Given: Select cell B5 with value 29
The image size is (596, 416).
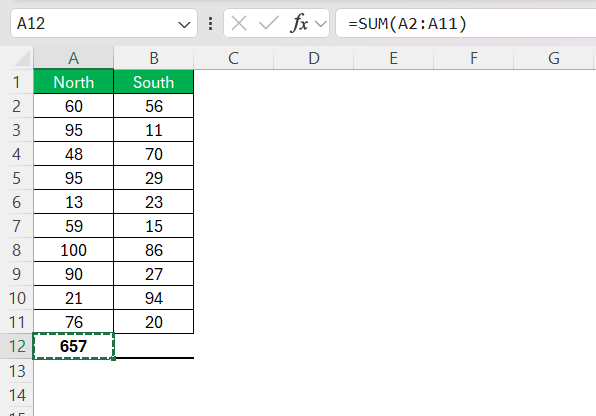Looking at the screenshot, I should pyautogui.click(x=154, y=178).
